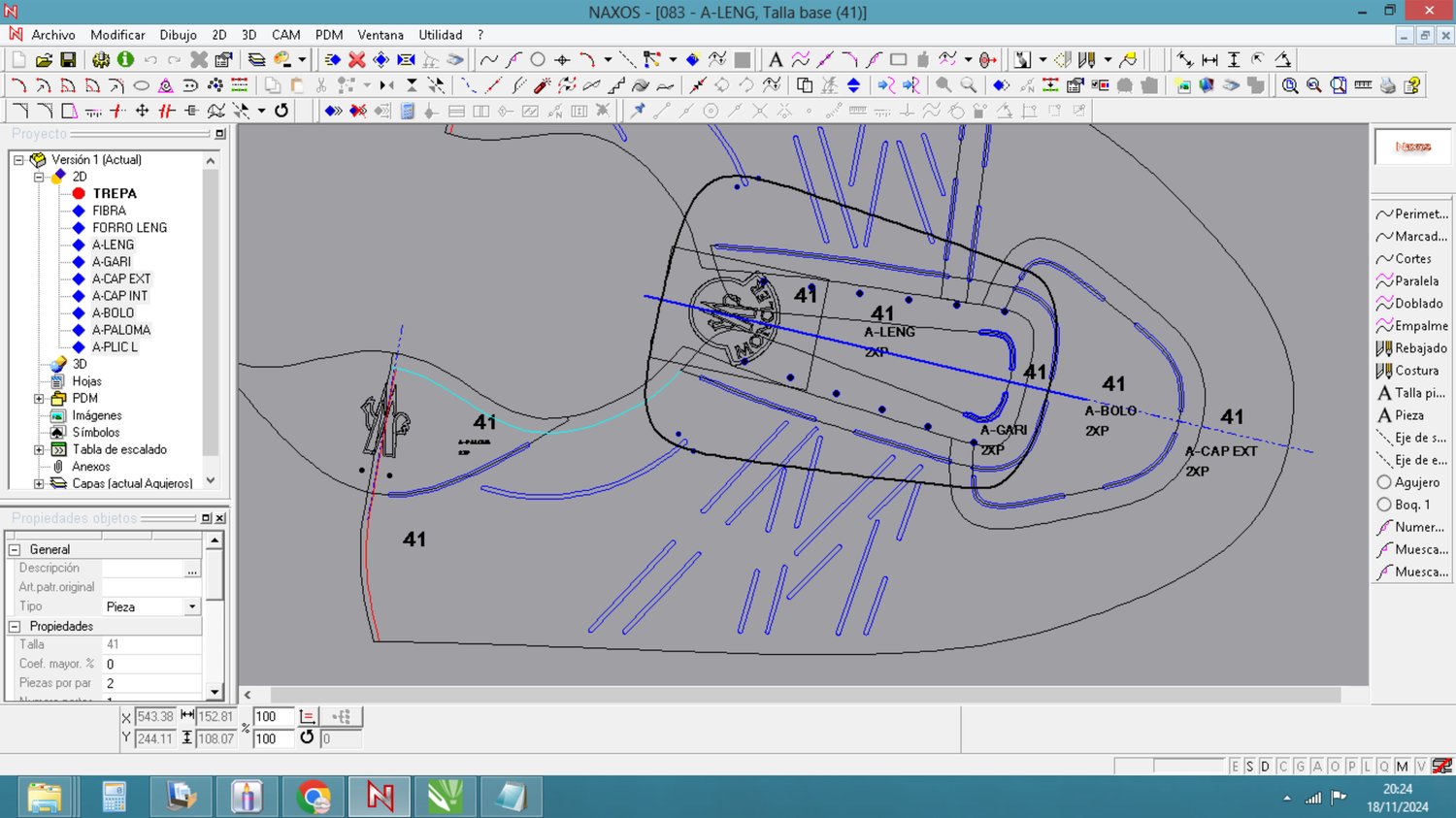
Task: Click the spiral triangle tool icon
Action: pos(166,85)
